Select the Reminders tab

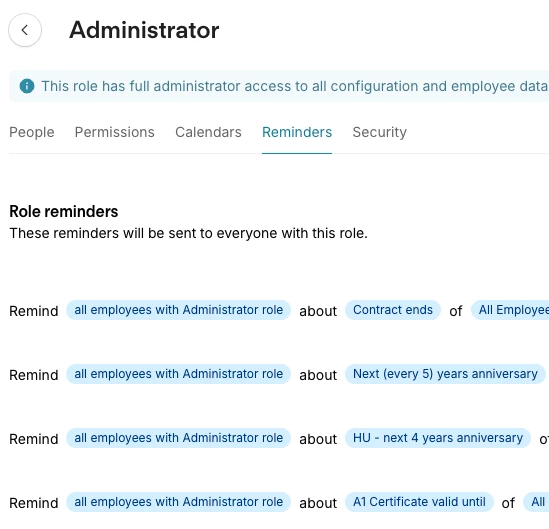click(297, 132)
